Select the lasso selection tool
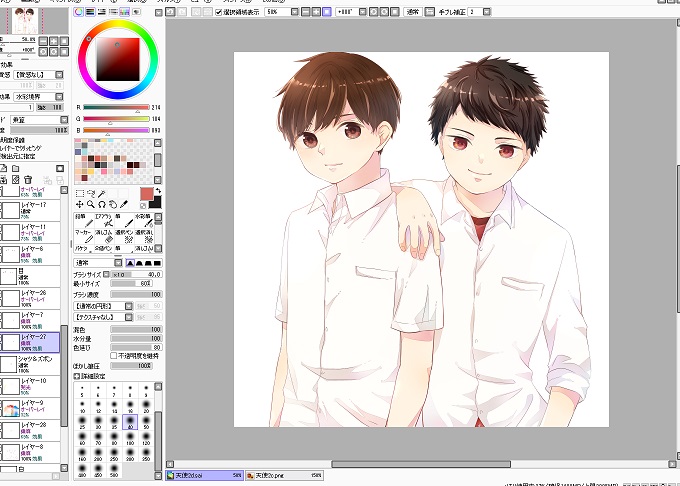The image size is (680, 486). (x=91, y=193)
